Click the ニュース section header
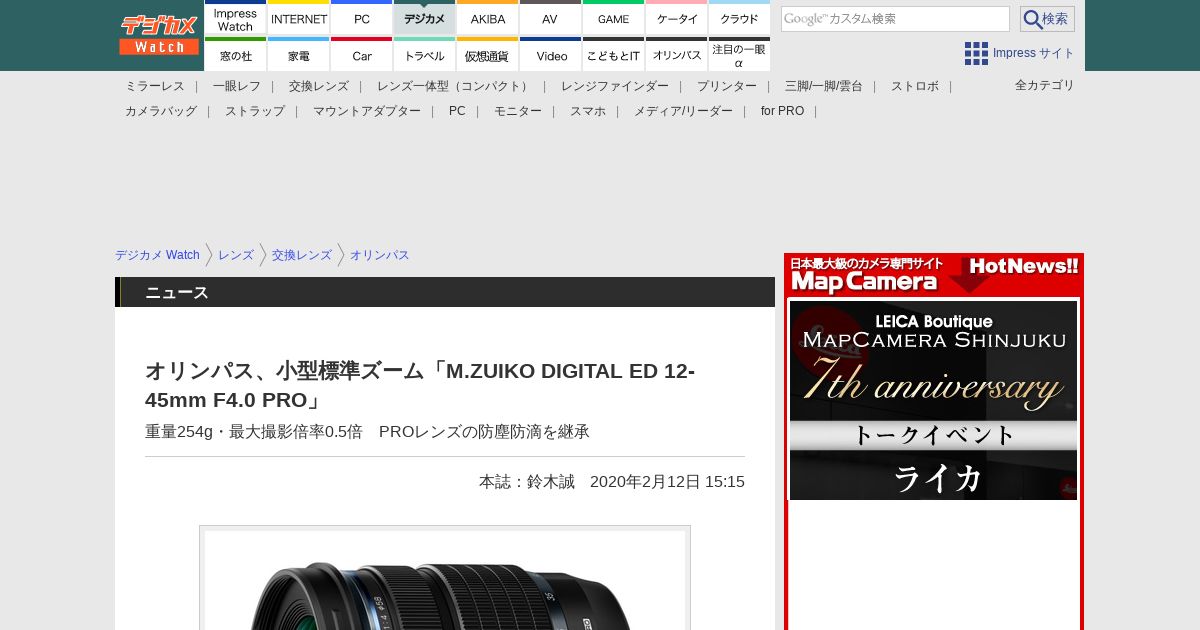The width and height of the screenshot is (1200, 630). click(x=445, y=292)
